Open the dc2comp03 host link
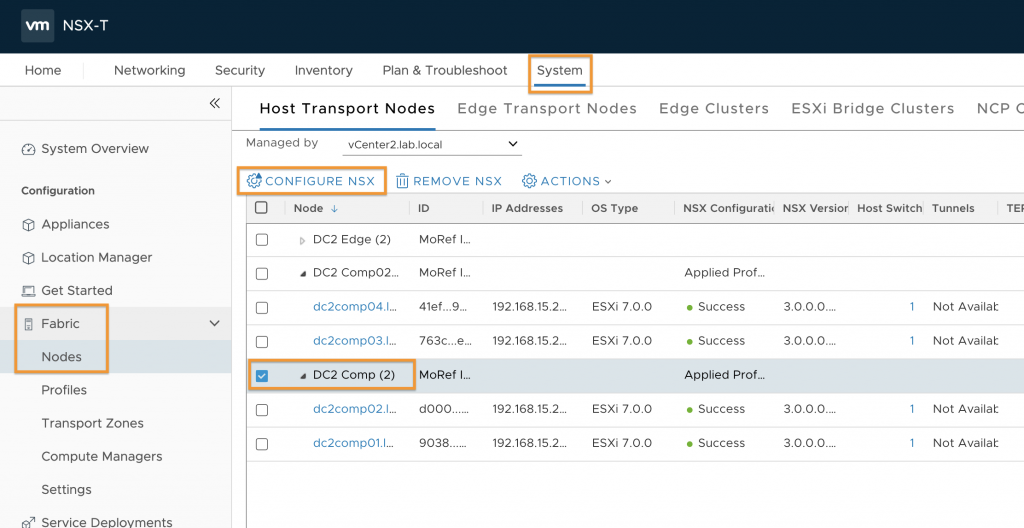Viewport: 1024px width, 528px height. tap(353, 340)
